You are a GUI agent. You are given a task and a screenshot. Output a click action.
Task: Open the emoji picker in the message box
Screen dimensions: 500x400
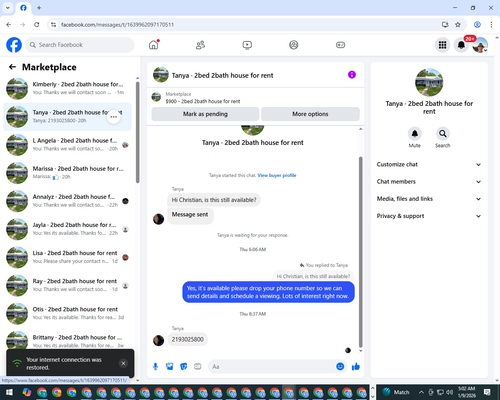[340, 367]
